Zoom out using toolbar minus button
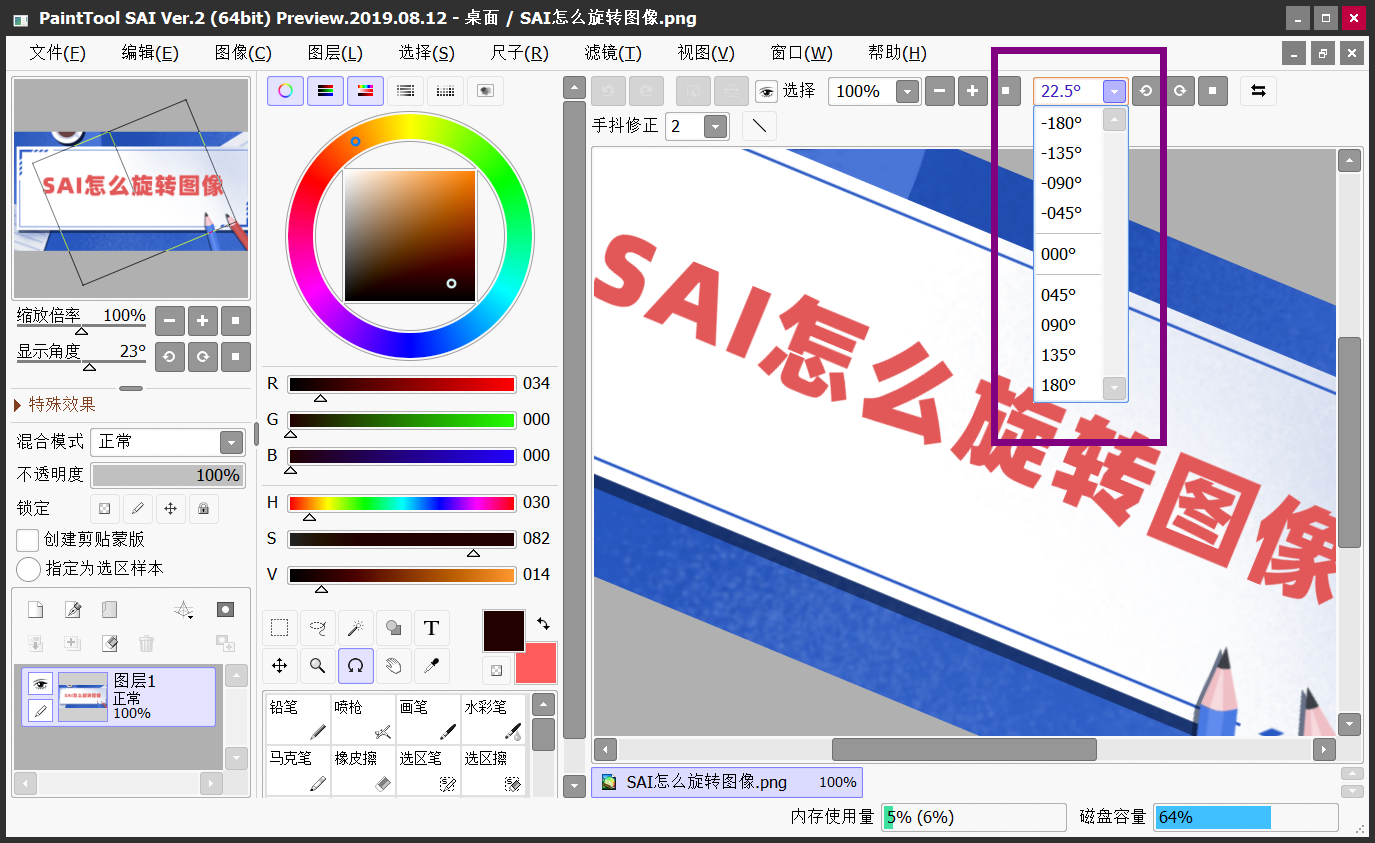The width and height of the screenshot is (1375, 843). pyautogui.click(x=939, y=91)
